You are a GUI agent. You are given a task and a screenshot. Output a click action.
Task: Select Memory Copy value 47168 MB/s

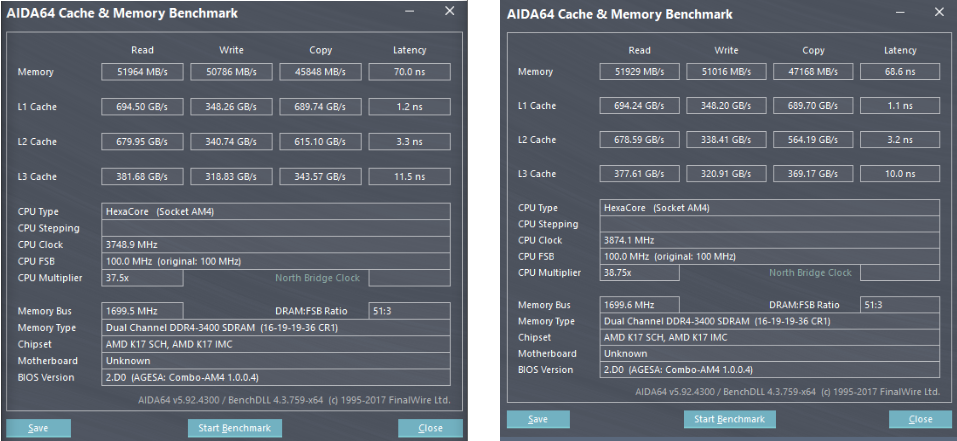point(813,71)
